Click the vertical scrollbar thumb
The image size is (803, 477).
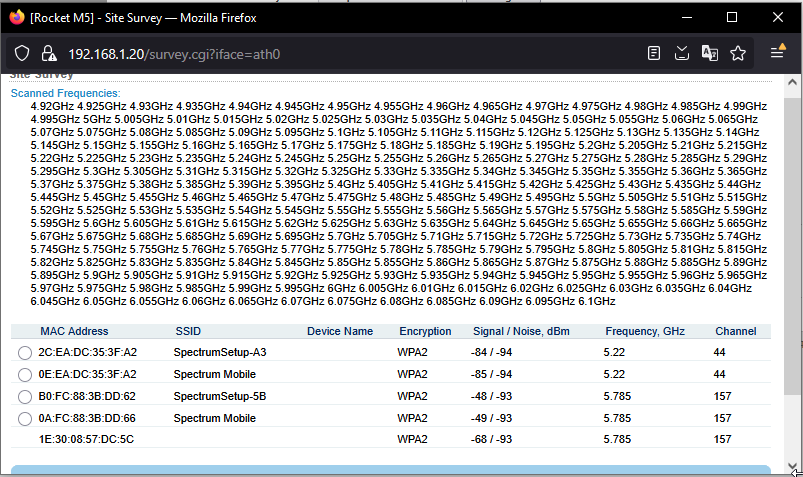click(x=792, y=246)
